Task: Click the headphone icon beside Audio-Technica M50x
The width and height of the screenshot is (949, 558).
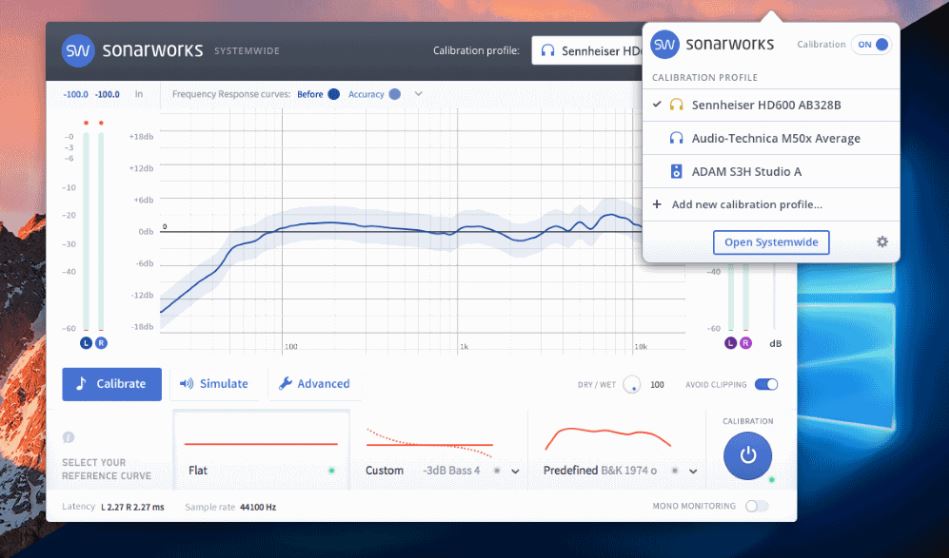Action: [x=676, y=138]
